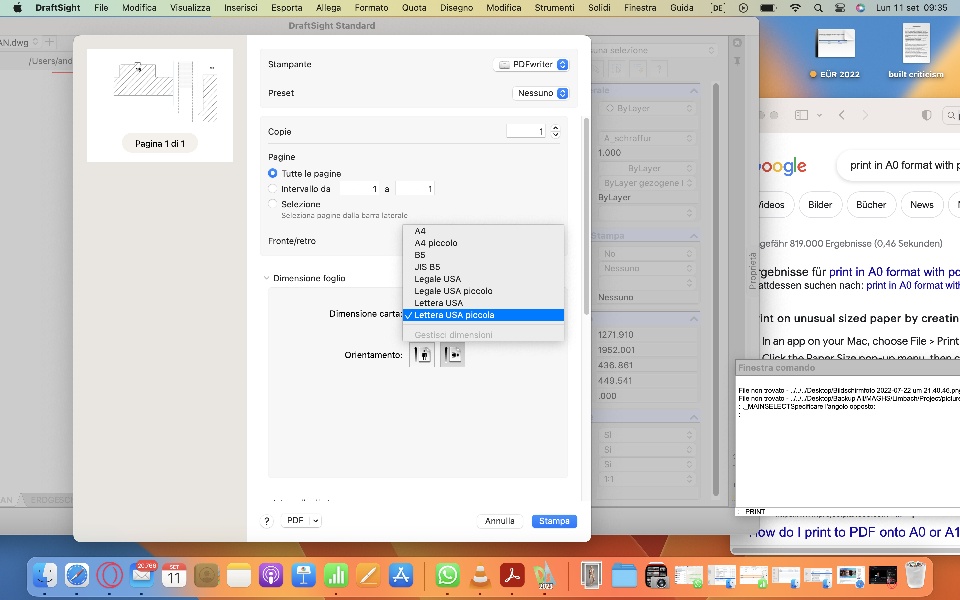This screenshot has height=600, width=960.
Task: Open Mail app in the Dock
Action: pos(142,576)
